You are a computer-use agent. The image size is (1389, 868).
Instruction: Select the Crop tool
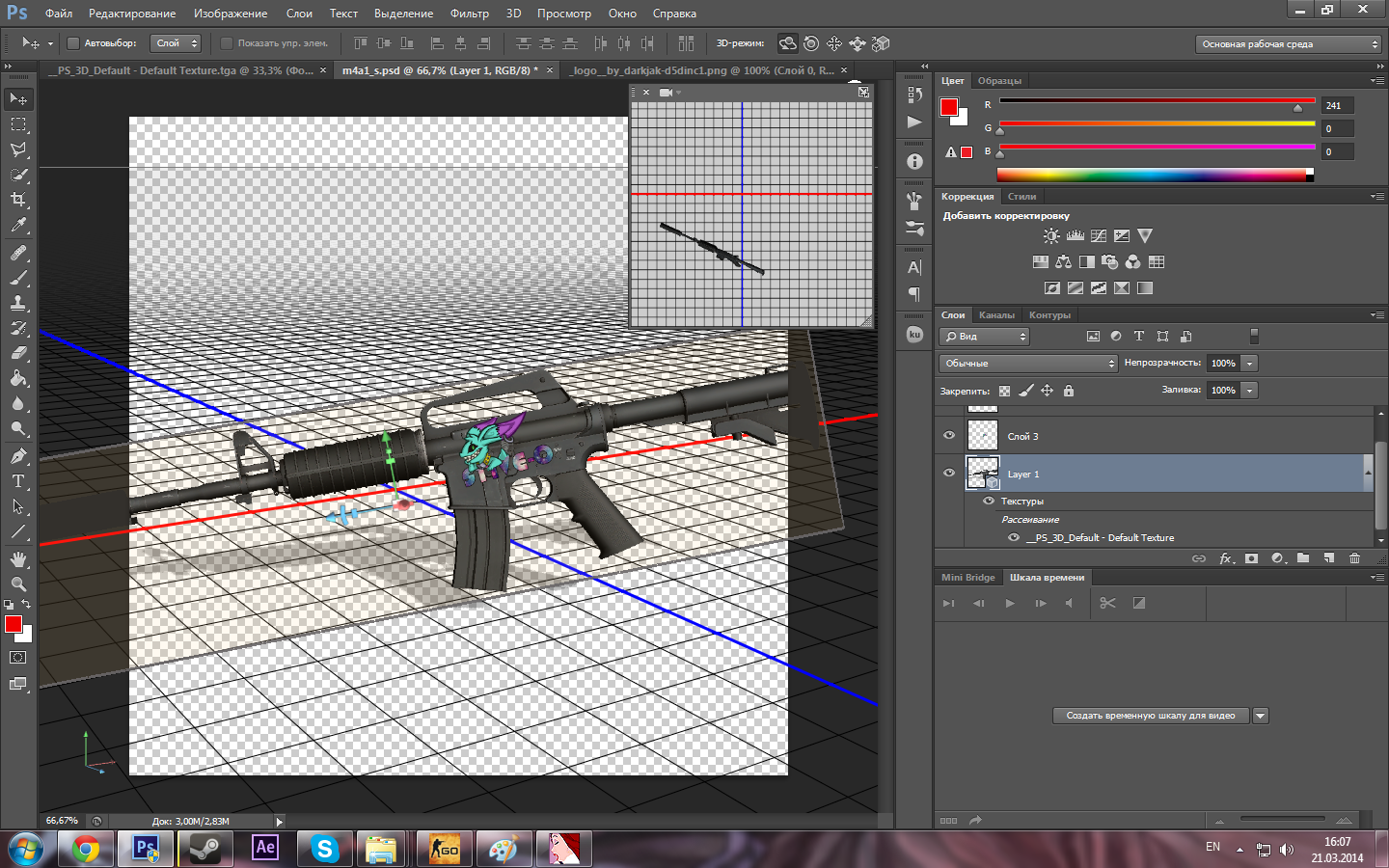pyautogui.click(x=18, y=200)
